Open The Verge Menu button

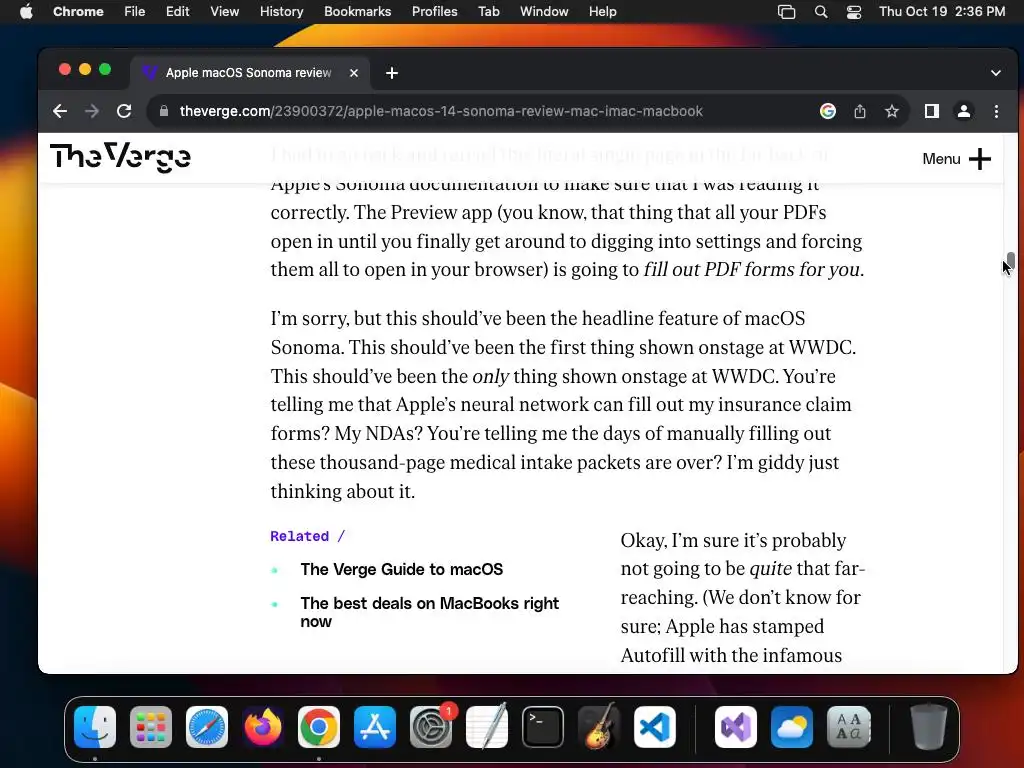(x=956, y=159)
